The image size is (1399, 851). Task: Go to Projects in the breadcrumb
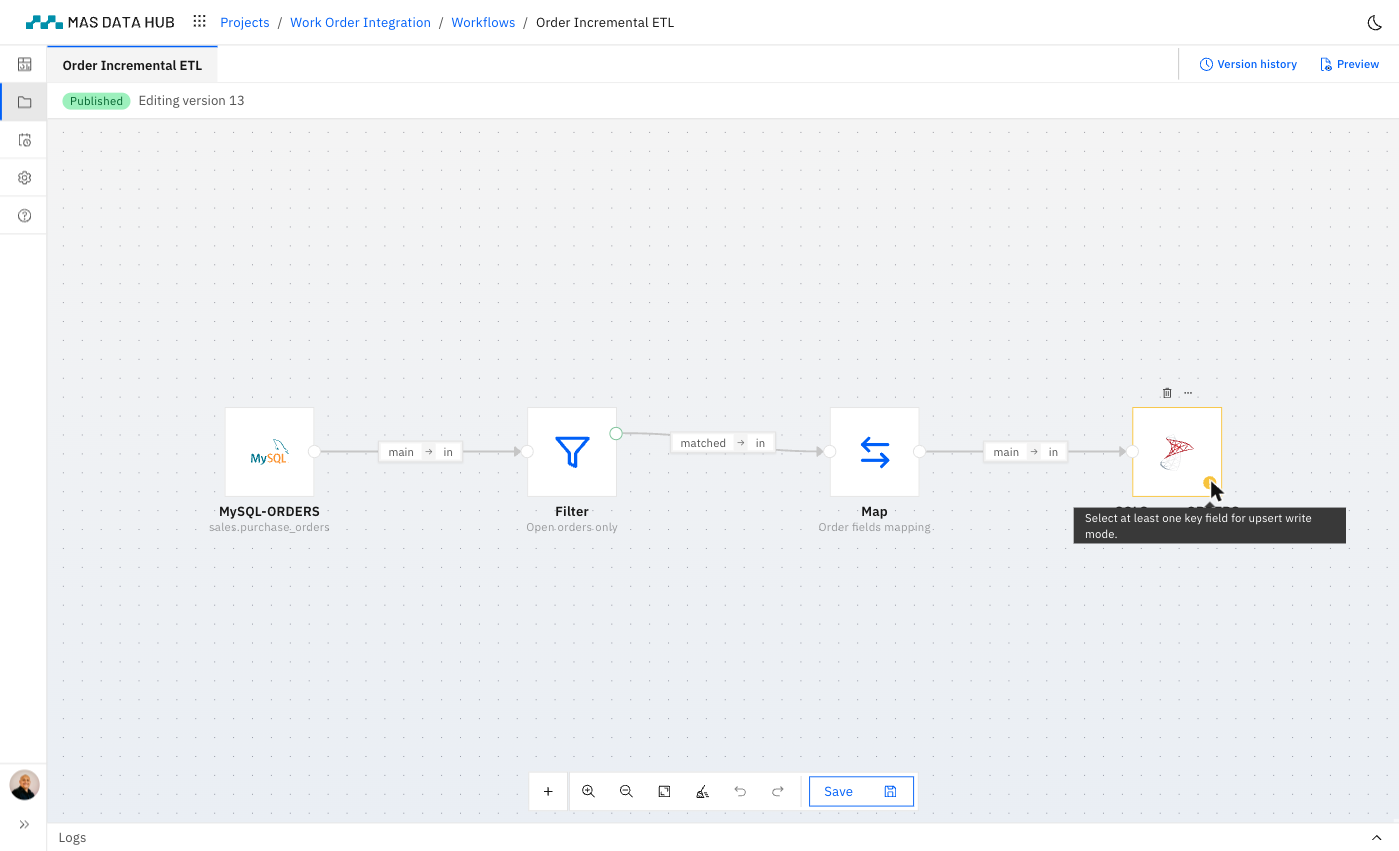(245, 22)
